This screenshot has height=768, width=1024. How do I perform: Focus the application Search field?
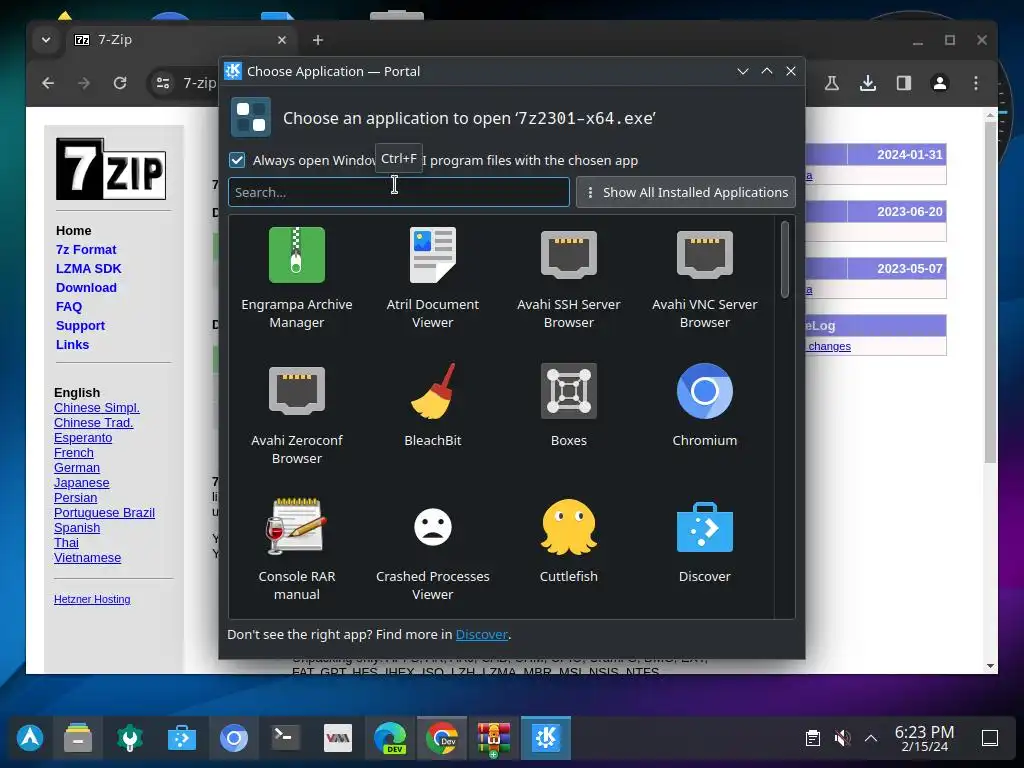tap(398, 192)
